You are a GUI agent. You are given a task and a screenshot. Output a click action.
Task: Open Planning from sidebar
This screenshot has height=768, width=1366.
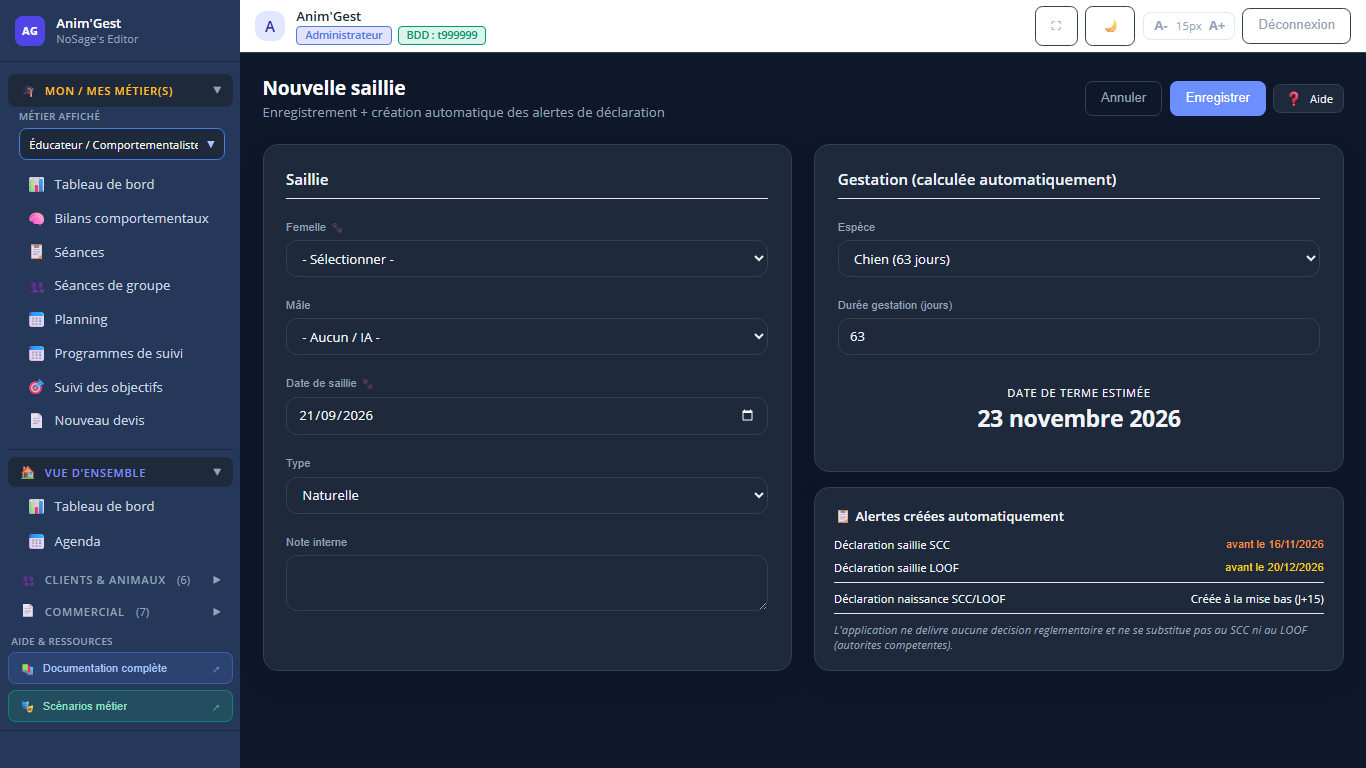(x=120, y=320)
